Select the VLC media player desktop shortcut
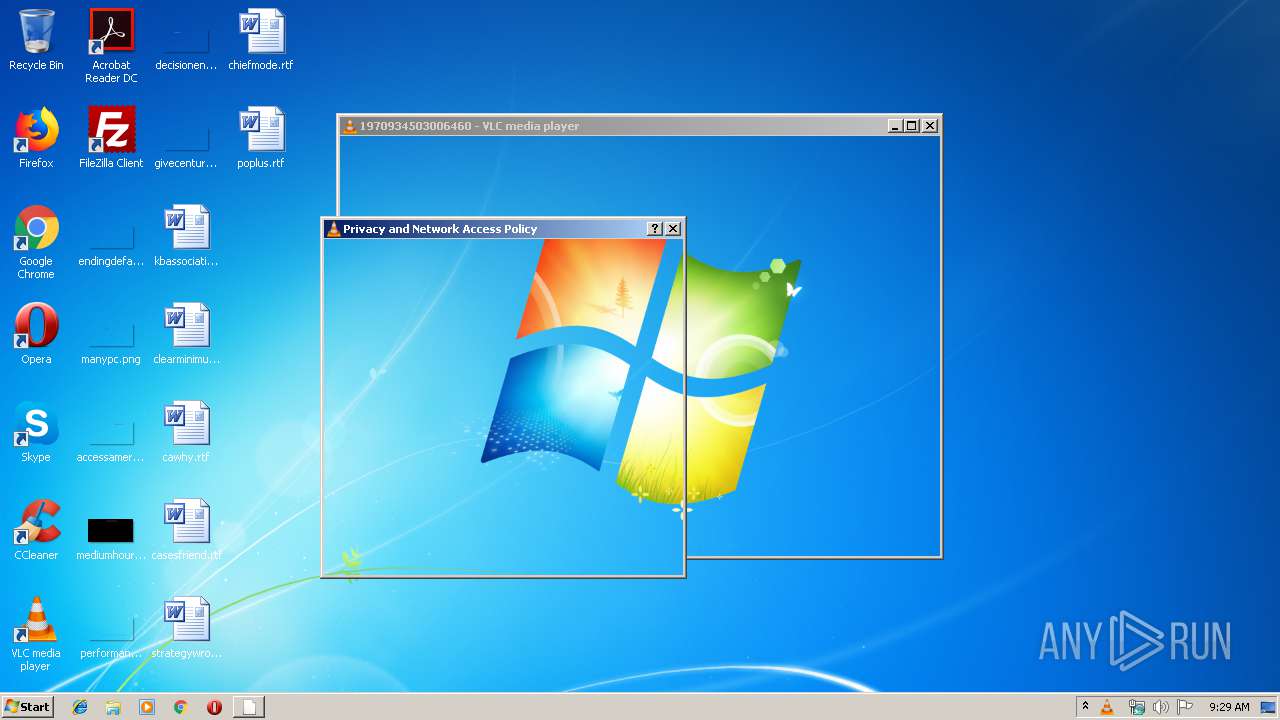 click(x=36, y=634)
